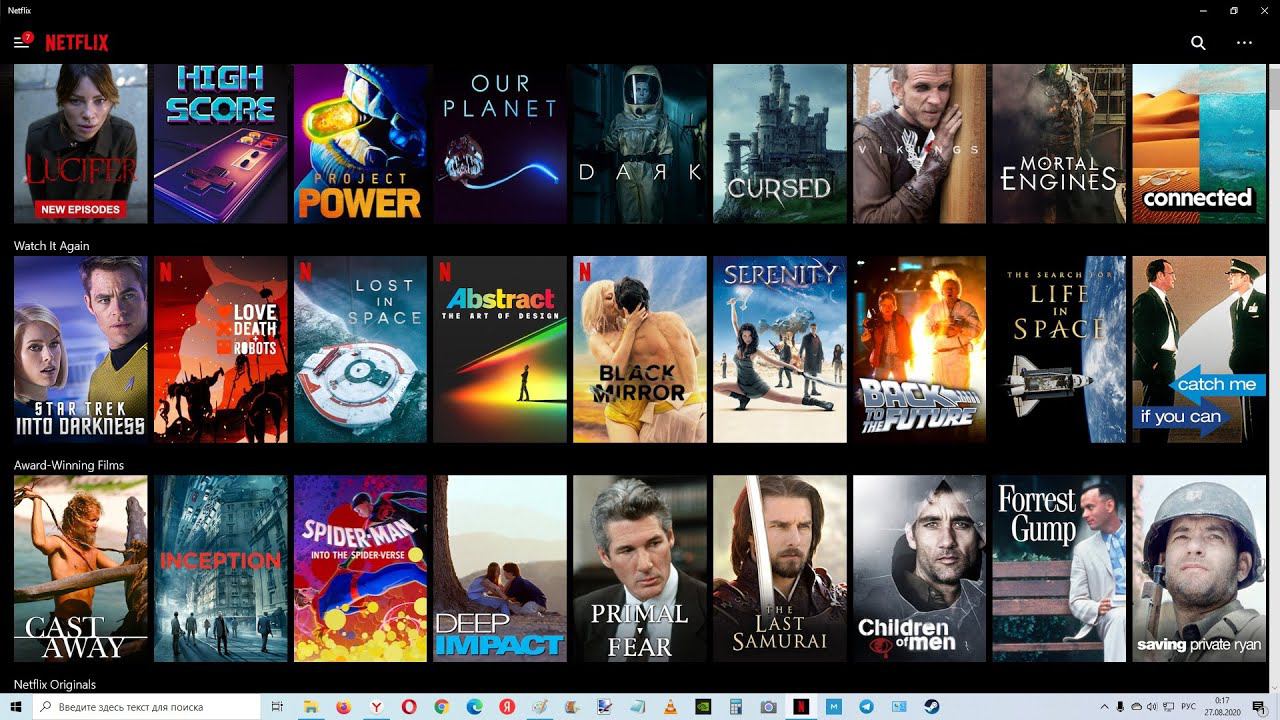The height and width of the screenshot is (720, 1280).
Task: Open the Lucifer poster with New Episodes badge
Action: pos(81,144)
